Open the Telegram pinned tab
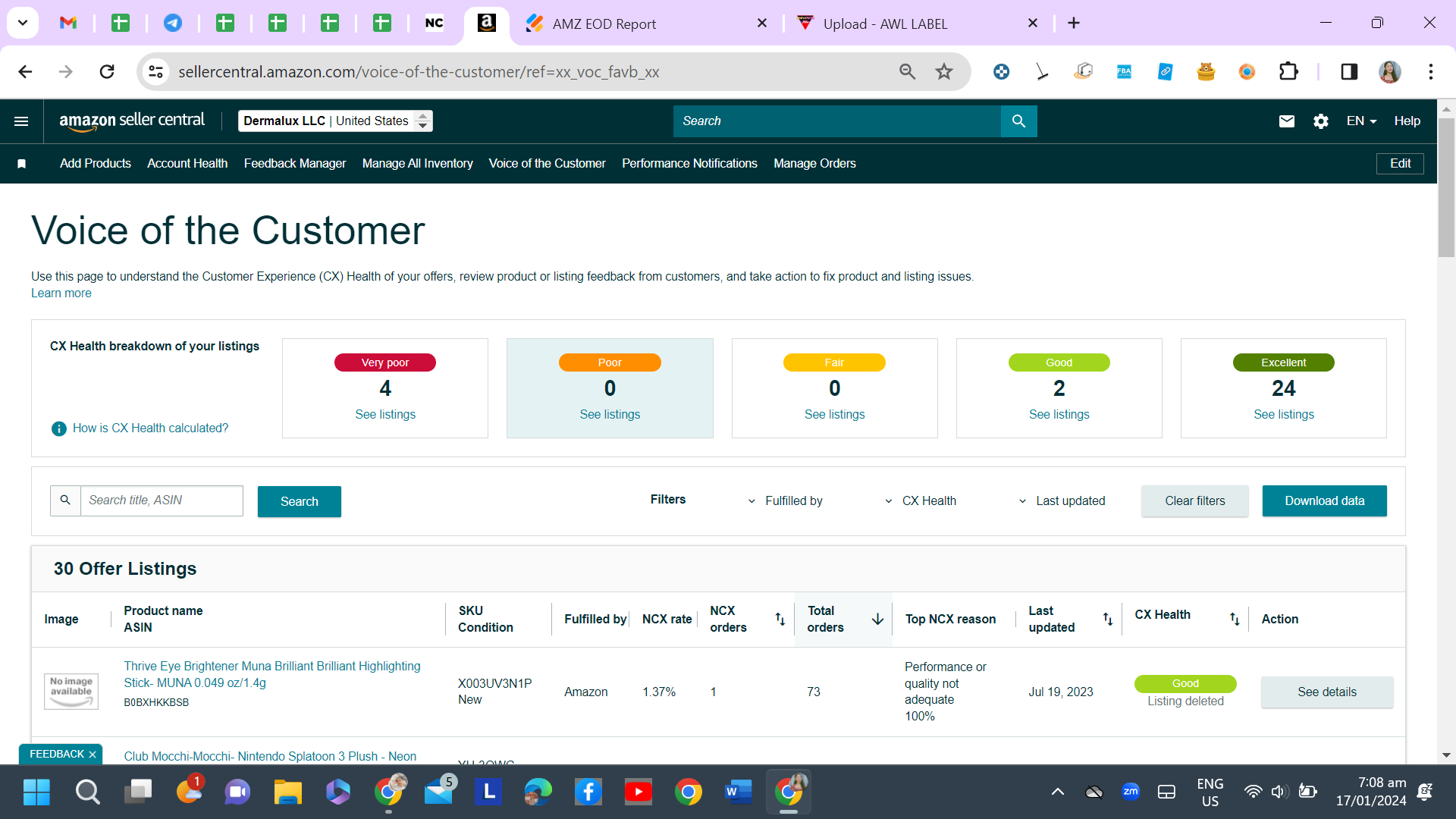 click(173, 24)
